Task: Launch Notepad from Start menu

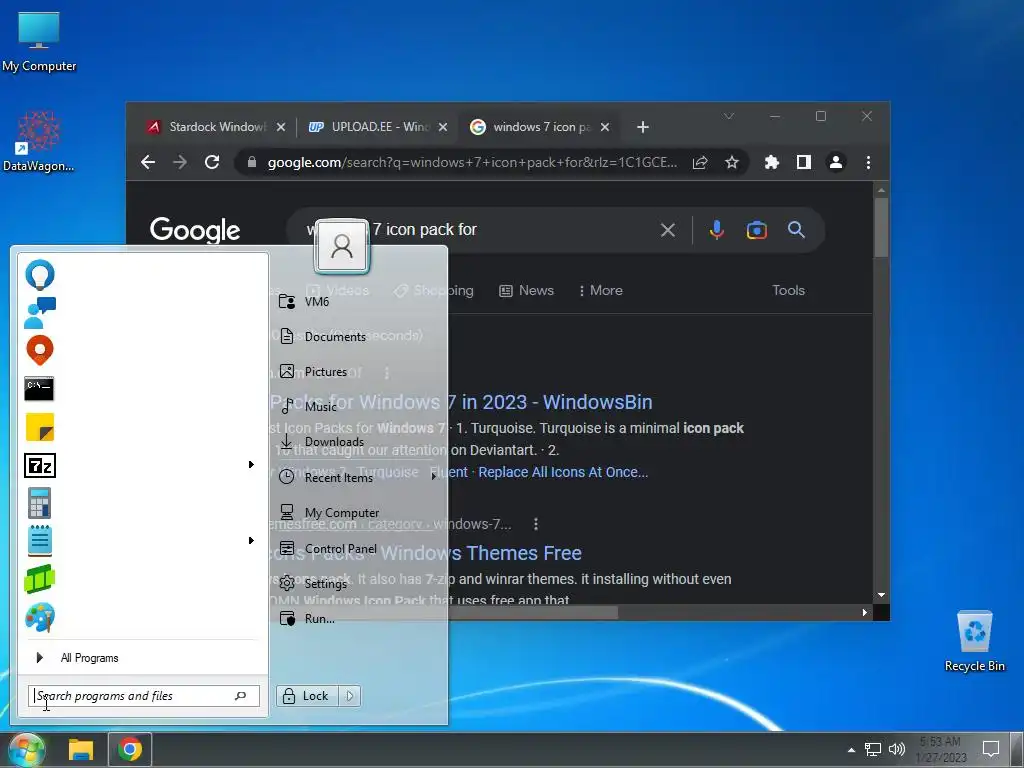Action: click(x=40, y=541)
